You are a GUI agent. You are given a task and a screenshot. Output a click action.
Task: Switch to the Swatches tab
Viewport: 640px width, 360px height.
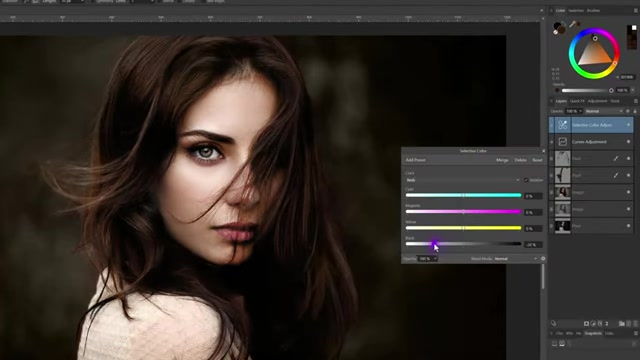(x=576, y=11)
